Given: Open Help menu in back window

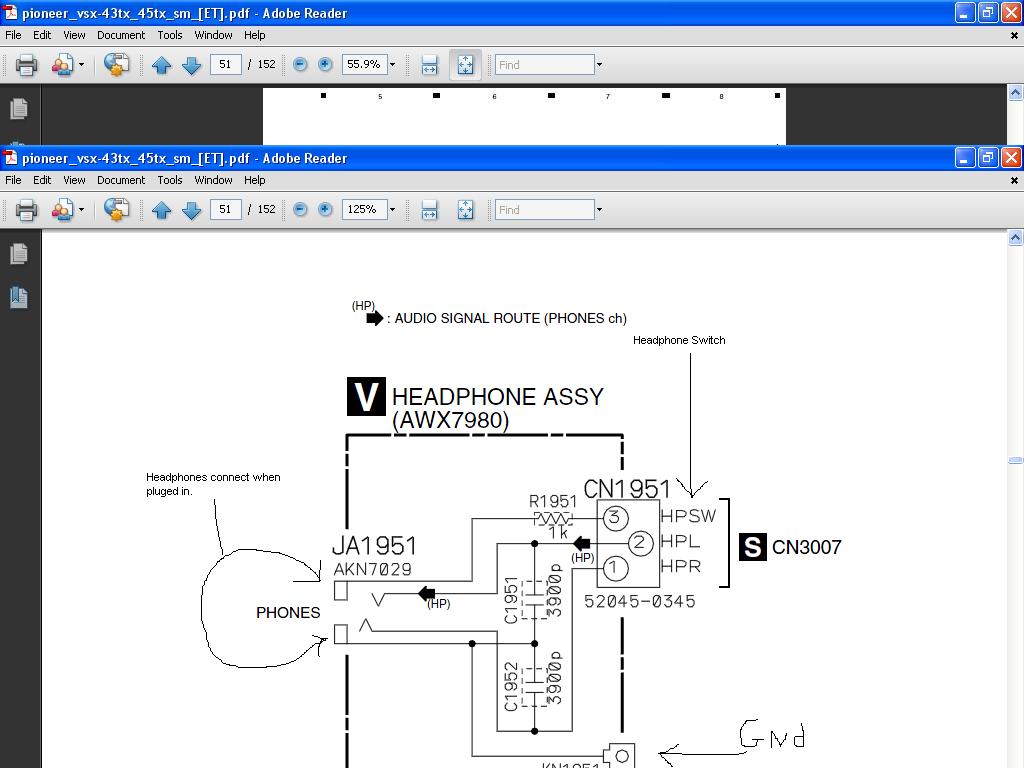Looking at the screenshot, I should 255,35.
